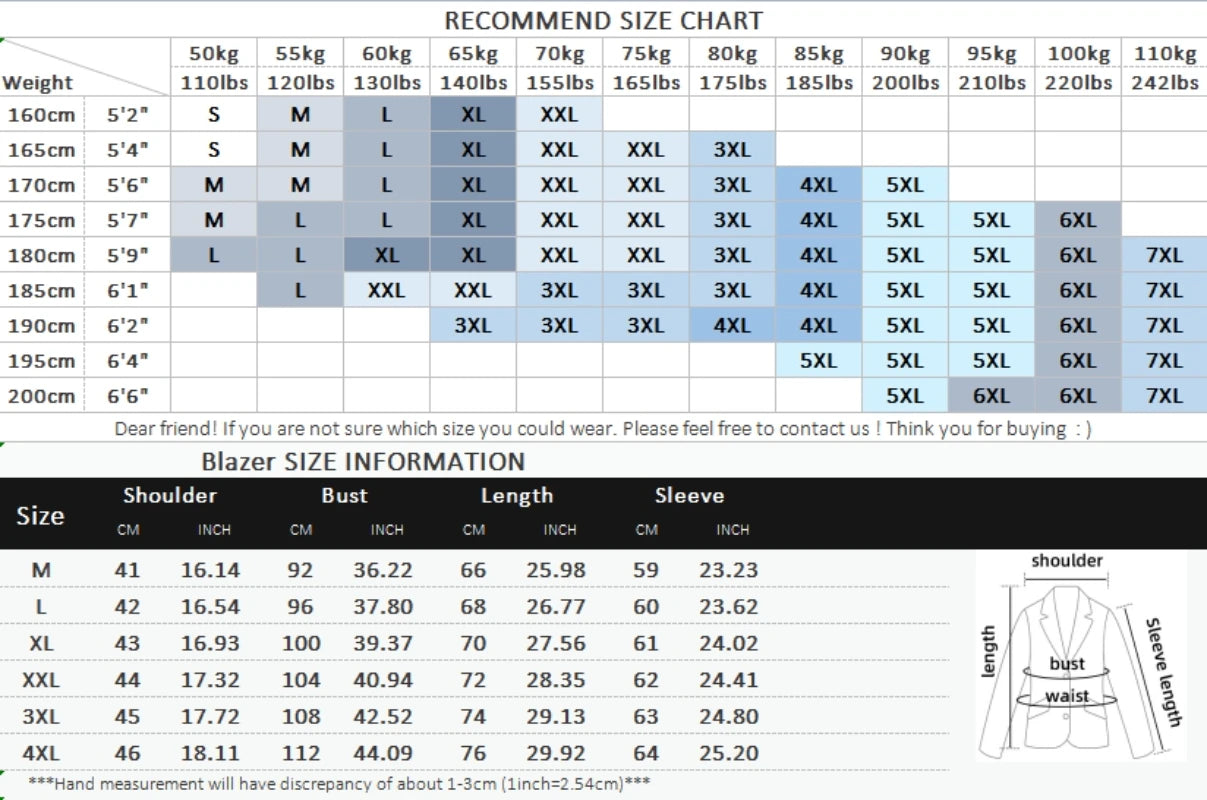Click the Sleeve header in the blazer table
Viewport: 1207px width, 800px height.
pyautogui.click(x=689, y=496)
